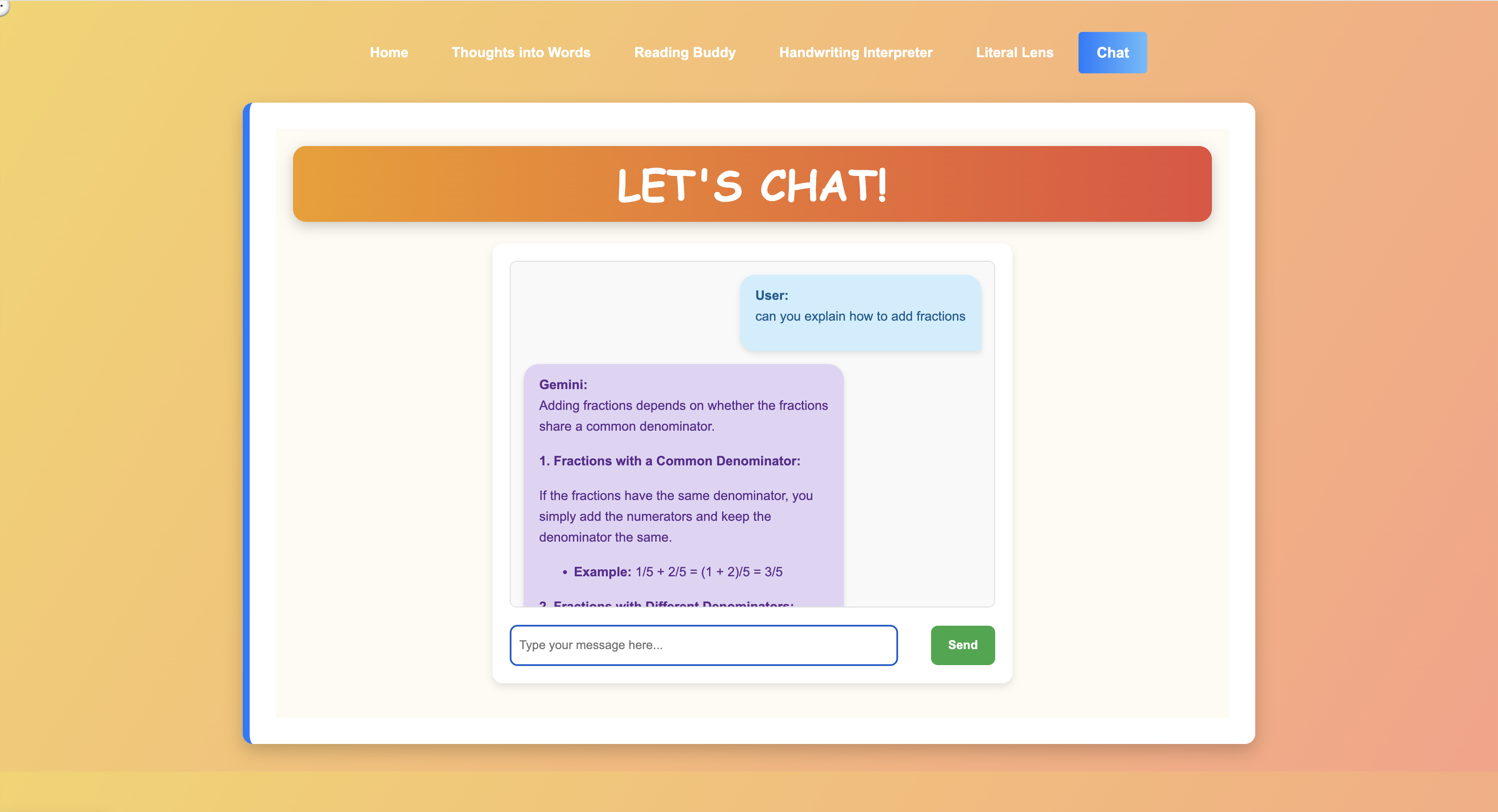Go to Thoughts into Words
Viewport: 1498px width, 812px height.
coord(521,52)
